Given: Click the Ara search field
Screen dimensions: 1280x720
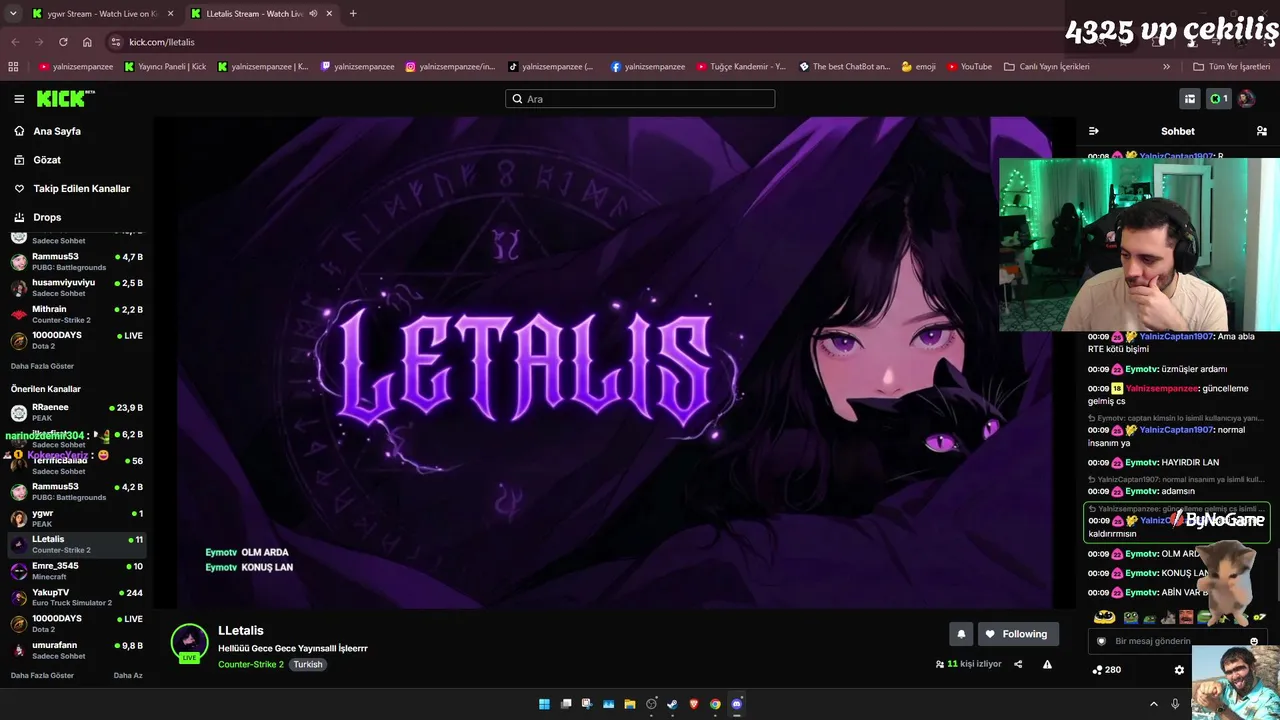Looking at the screenshot, I should (640, 99).
